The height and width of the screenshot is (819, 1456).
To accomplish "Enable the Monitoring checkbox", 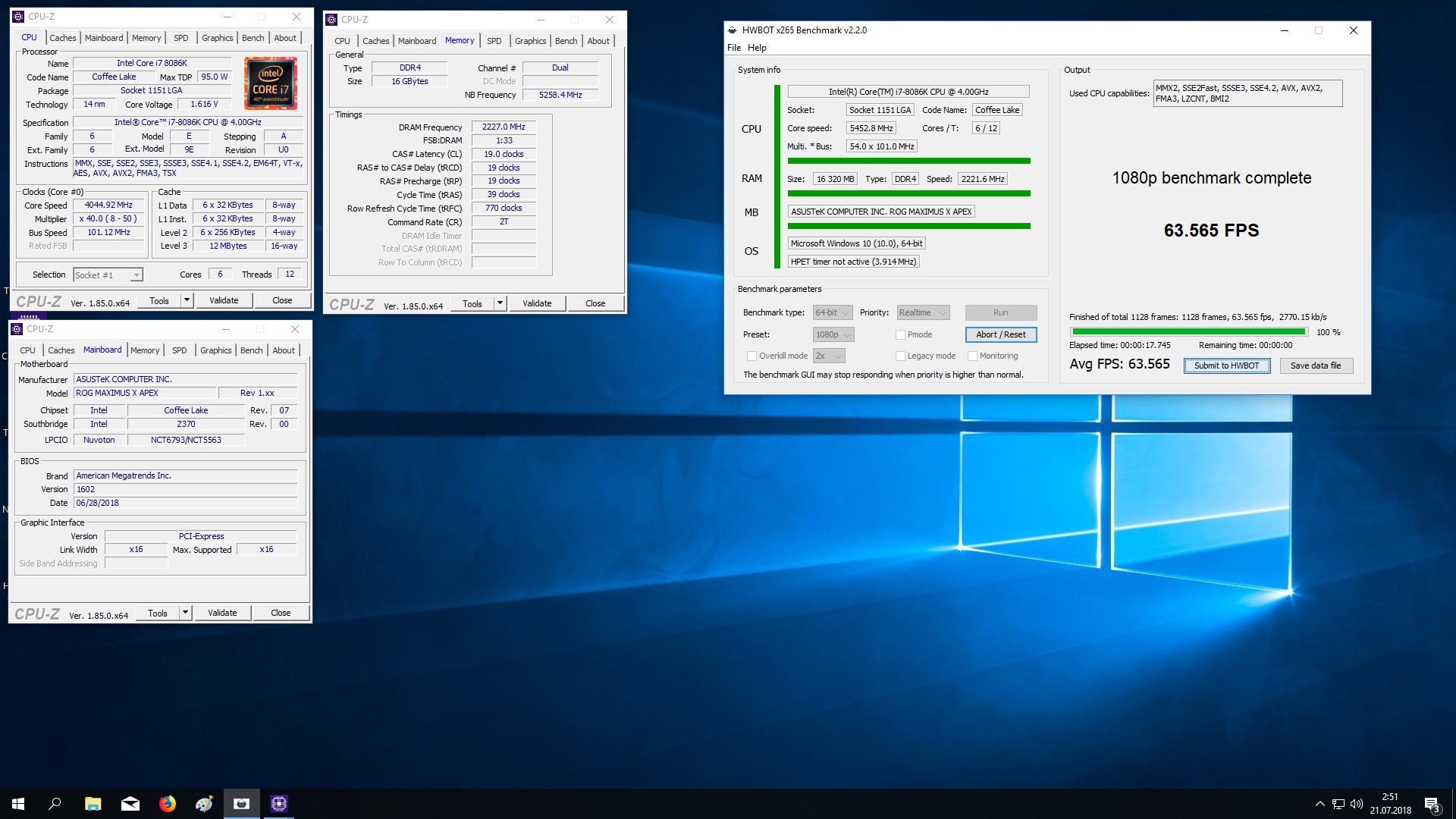I will pos(972,356).
